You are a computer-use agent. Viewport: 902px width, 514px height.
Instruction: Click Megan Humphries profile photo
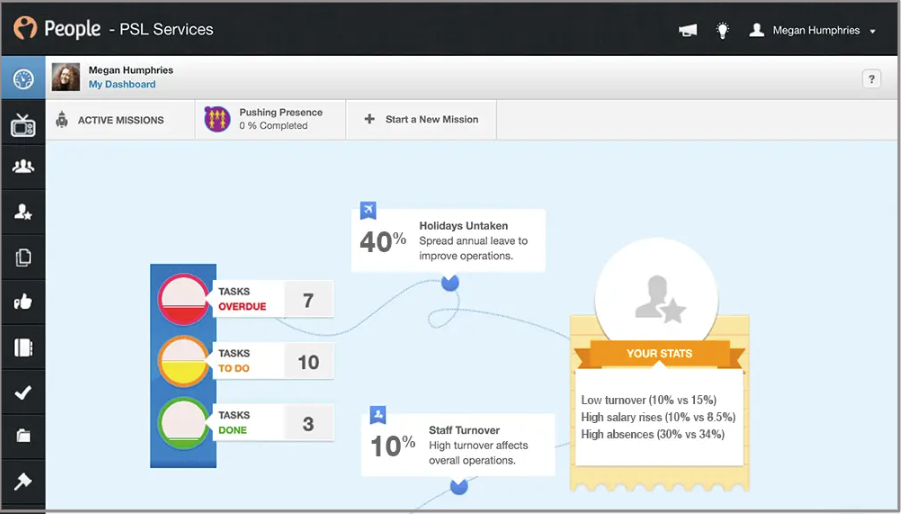66,77
